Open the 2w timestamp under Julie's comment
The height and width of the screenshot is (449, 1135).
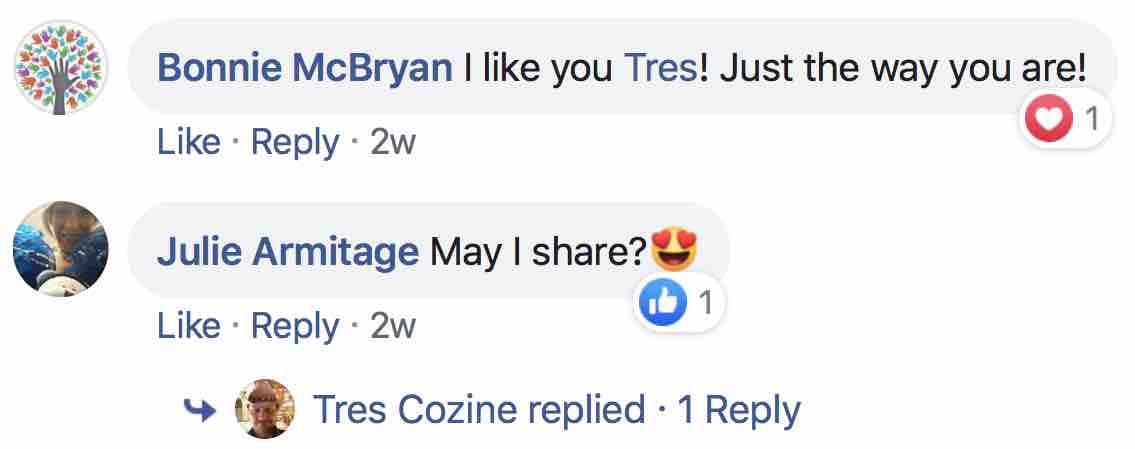coord(392,326)
